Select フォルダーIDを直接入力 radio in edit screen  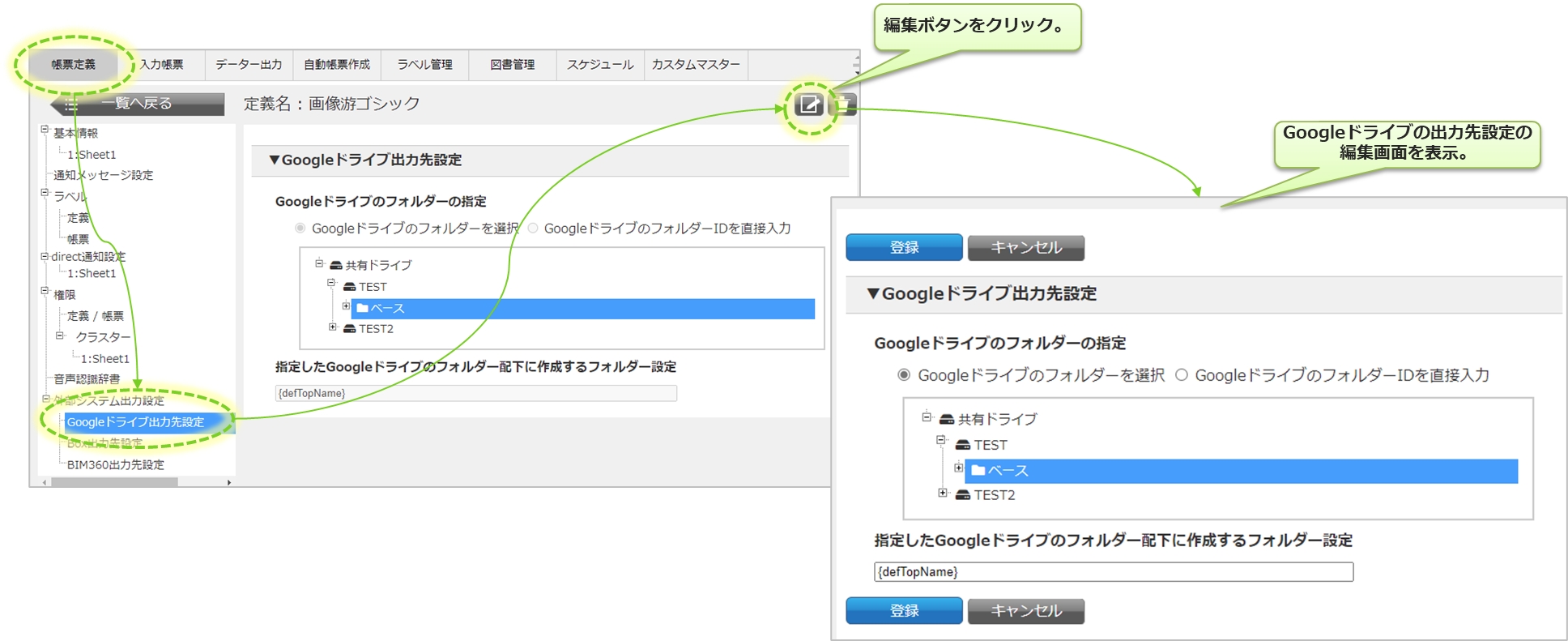click(x=1182, y=374)
